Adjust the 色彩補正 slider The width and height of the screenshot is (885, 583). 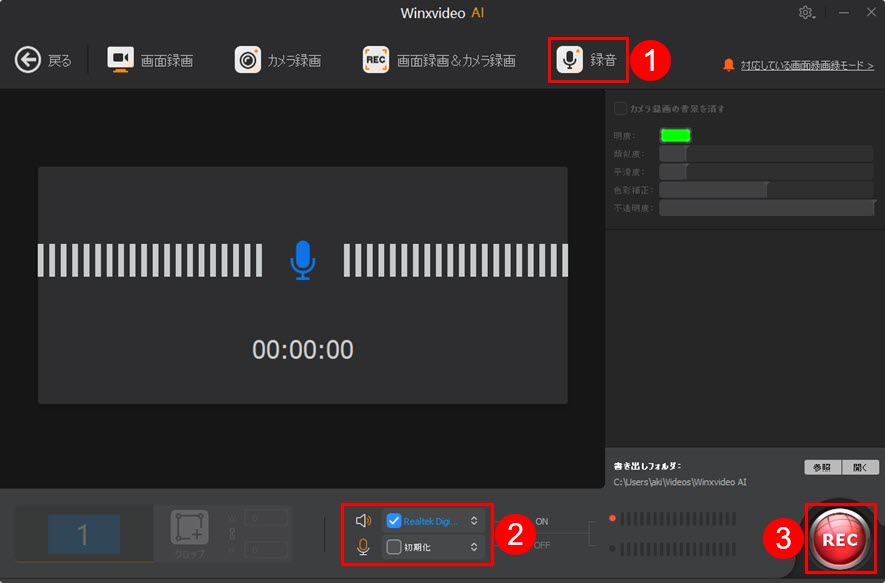pyautogui.click(x=766, y=190)
